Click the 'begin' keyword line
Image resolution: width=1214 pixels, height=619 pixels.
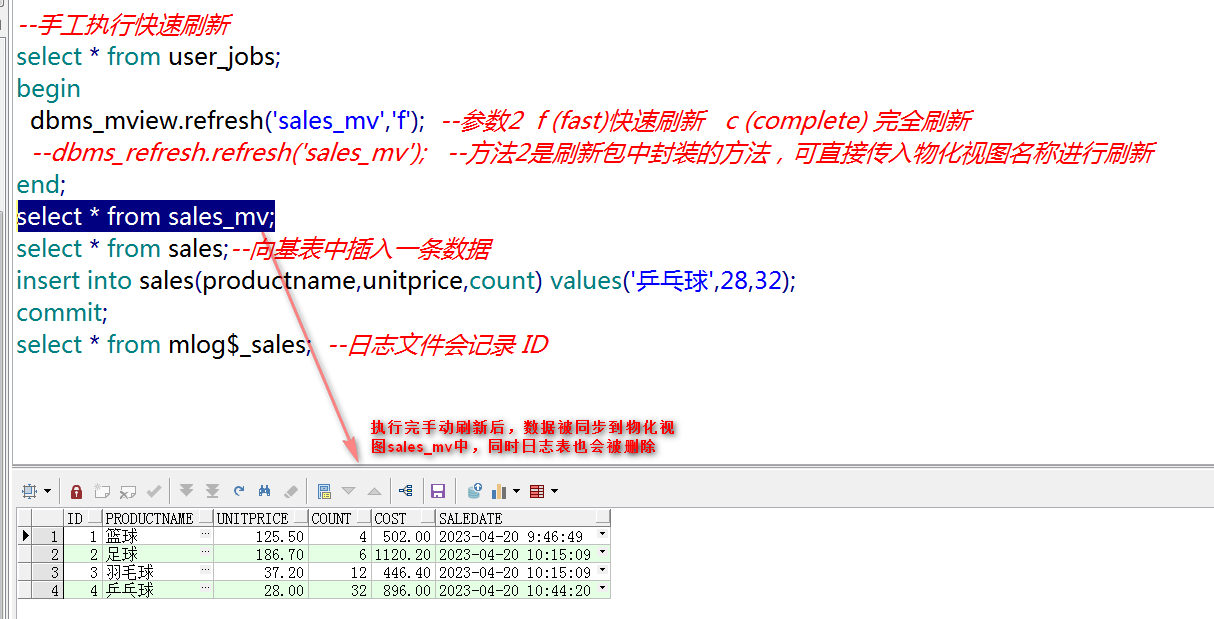pos(48,89)
